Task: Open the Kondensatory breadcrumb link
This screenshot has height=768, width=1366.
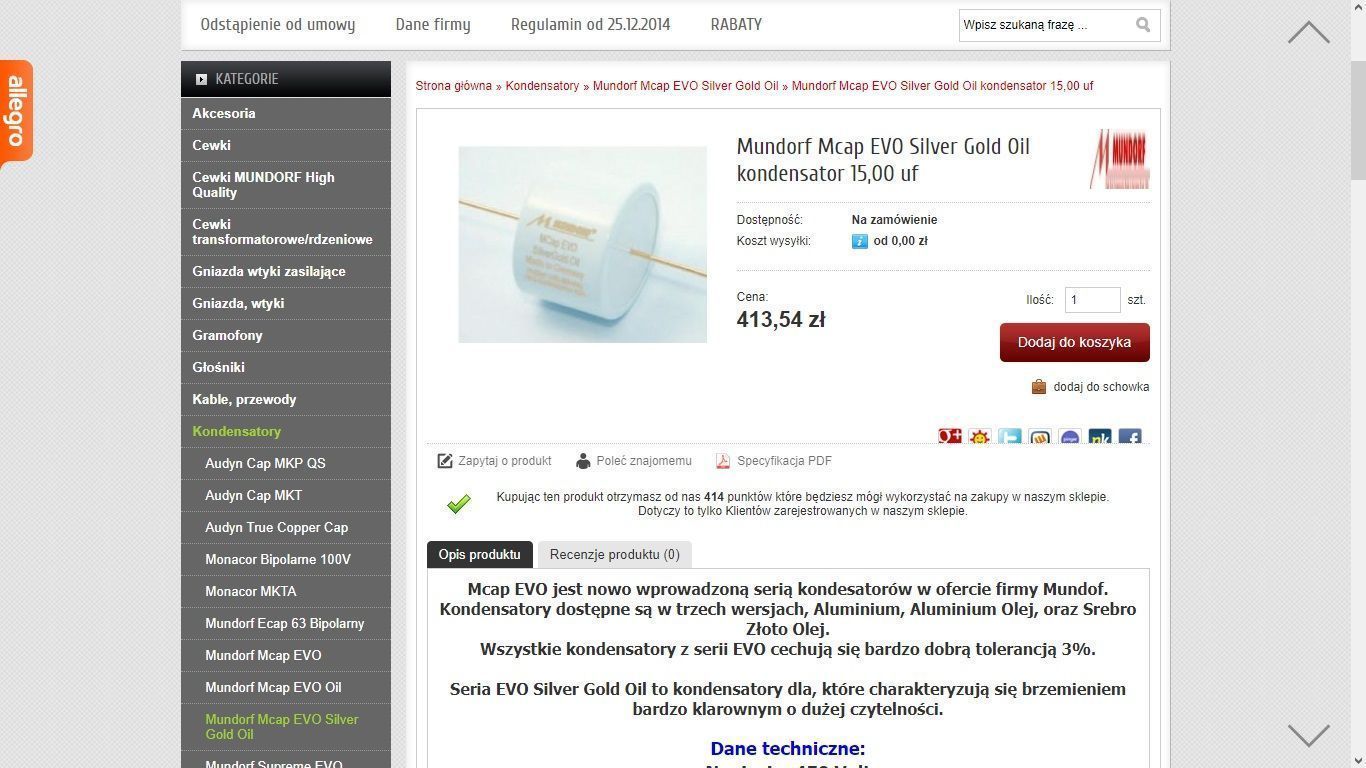Action: (542, 86)
